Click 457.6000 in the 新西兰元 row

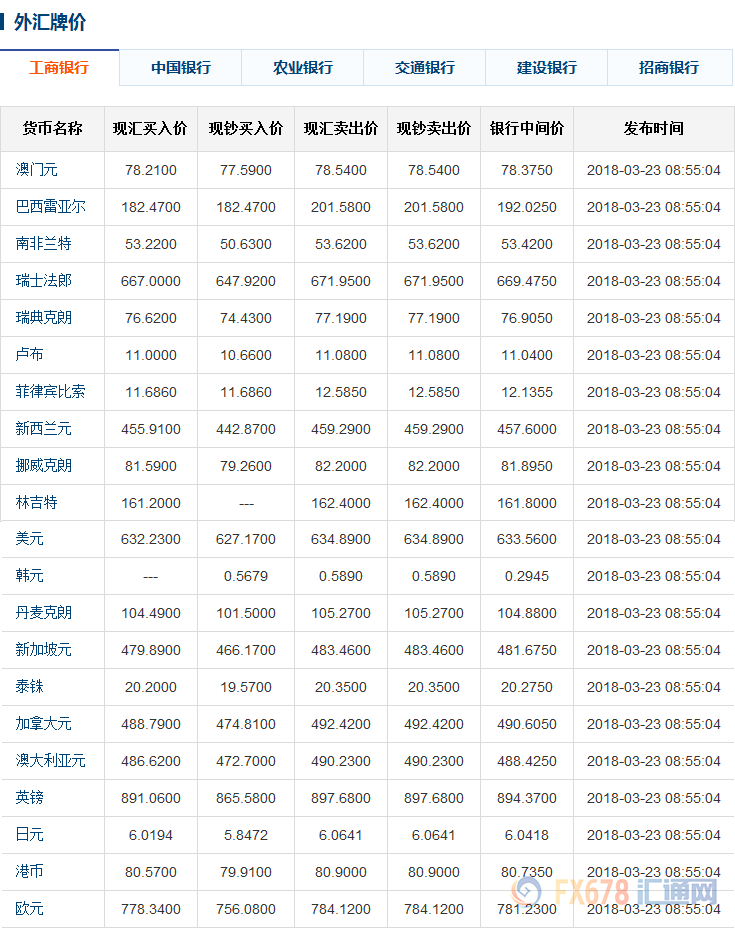527,430
